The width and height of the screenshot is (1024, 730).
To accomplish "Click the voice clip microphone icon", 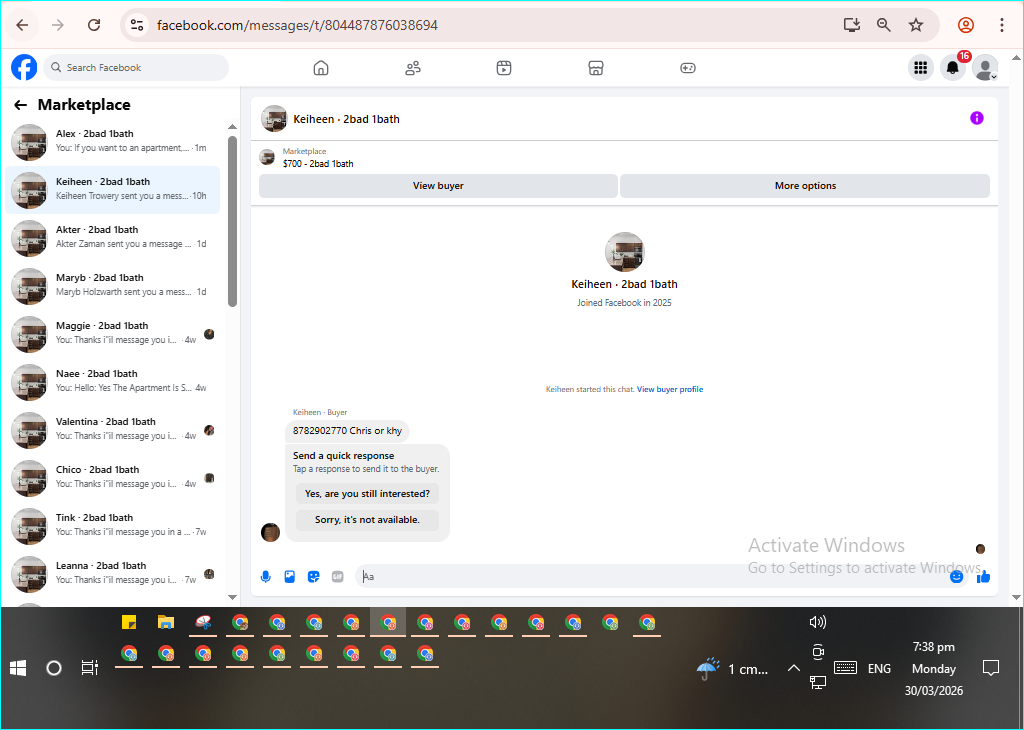I will pos(266,577).
